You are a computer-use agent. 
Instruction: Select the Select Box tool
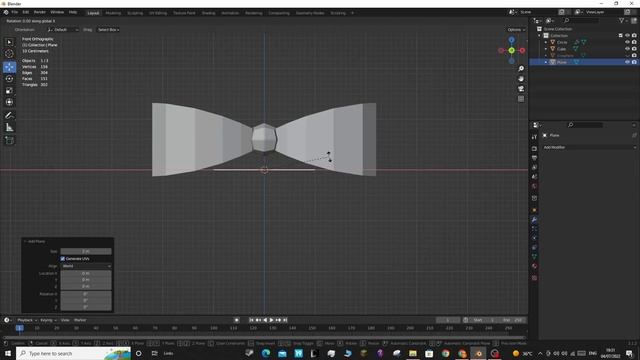pos(9,42)
